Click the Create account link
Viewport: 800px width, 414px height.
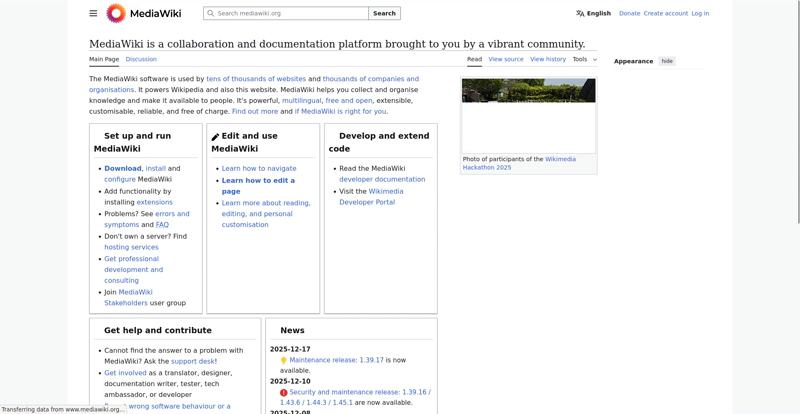[665, 13]
